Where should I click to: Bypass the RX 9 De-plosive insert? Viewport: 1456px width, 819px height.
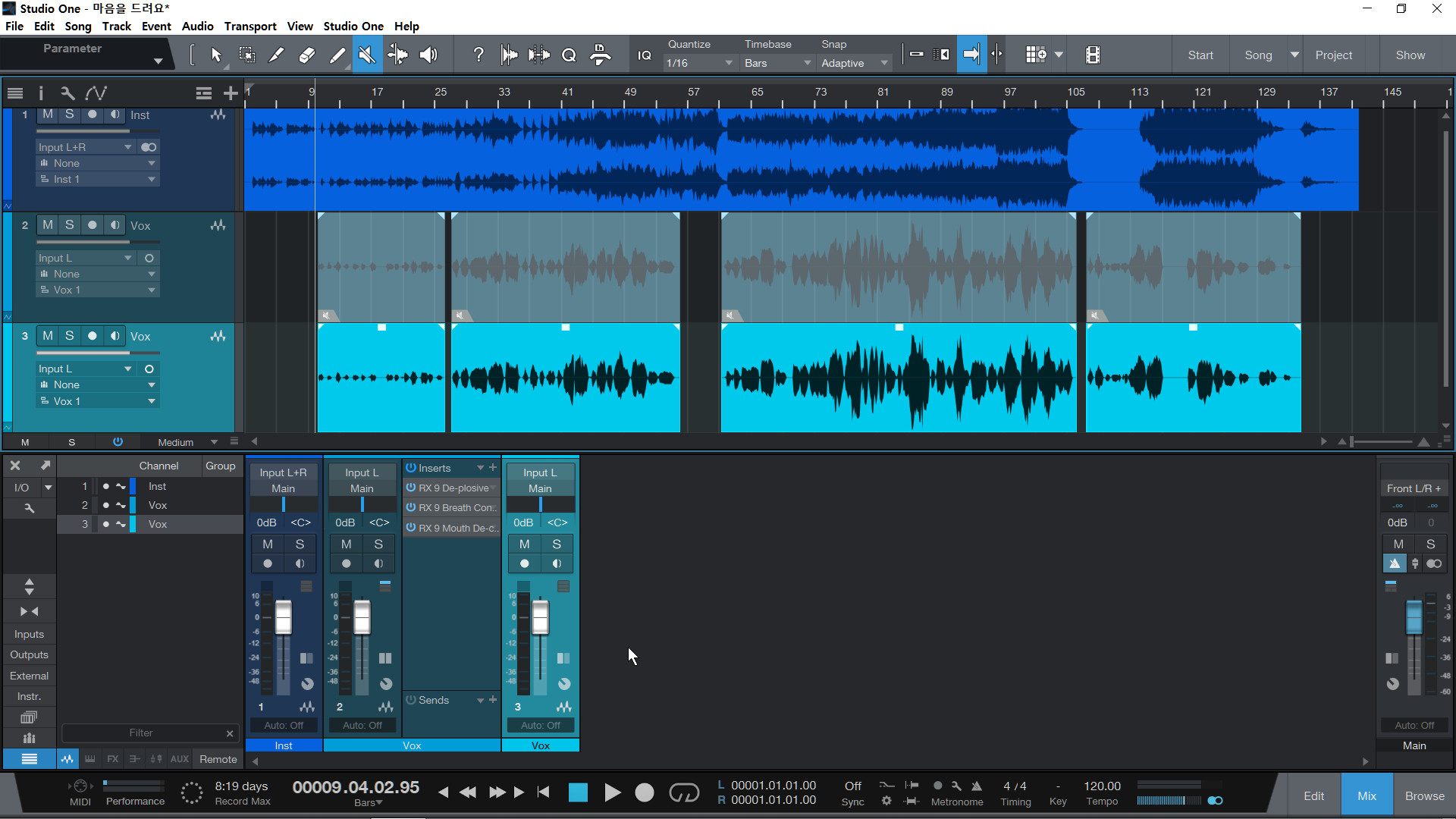click(x=411, y=488)
